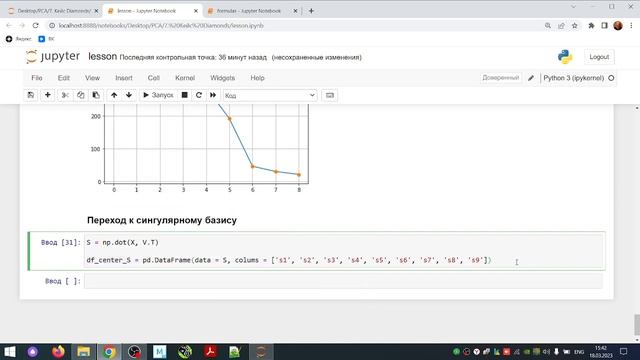
Task: Copy selected cells in the toolbar
Action: coord(80,95)
